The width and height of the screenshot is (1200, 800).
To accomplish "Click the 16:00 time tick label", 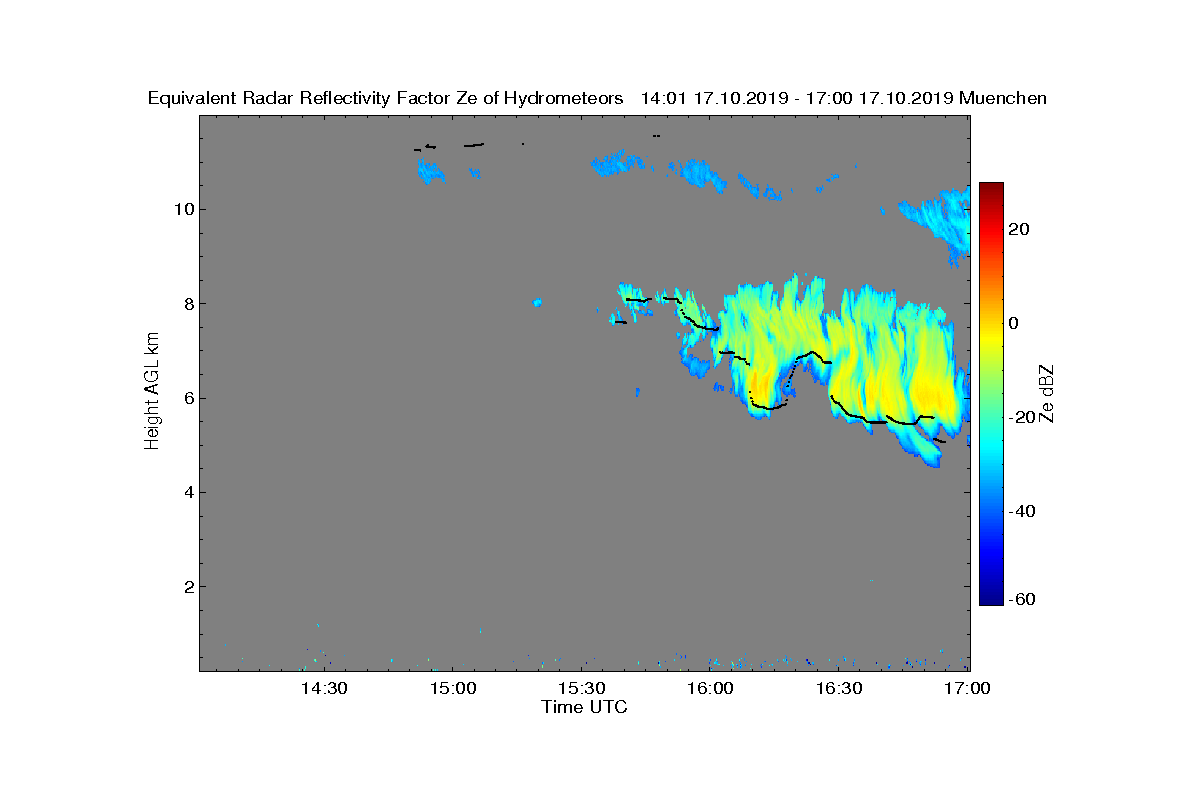I will click(711, 688).
